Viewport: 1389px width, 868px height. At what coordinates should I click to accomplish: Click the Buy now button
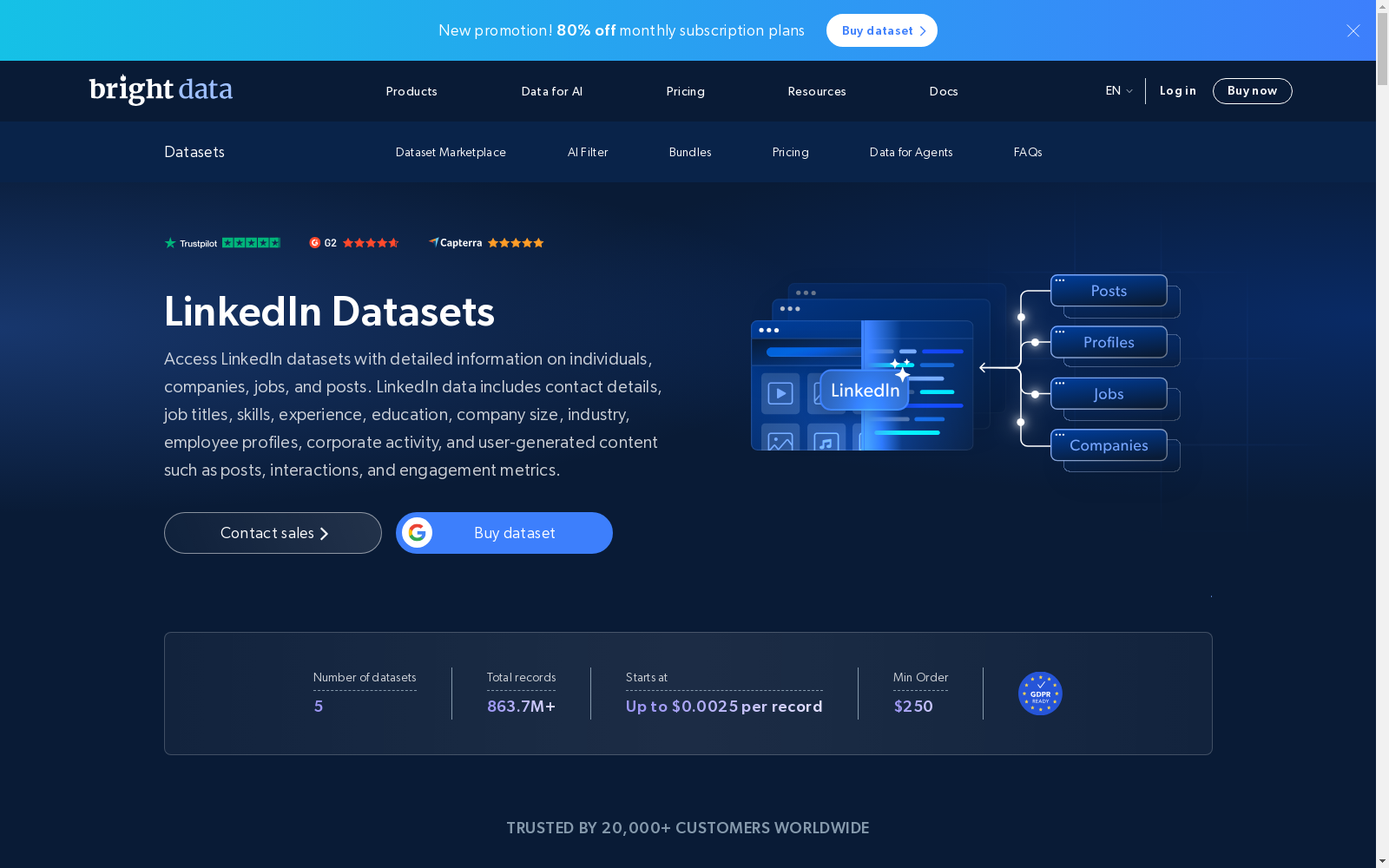tap(1253, 91)
